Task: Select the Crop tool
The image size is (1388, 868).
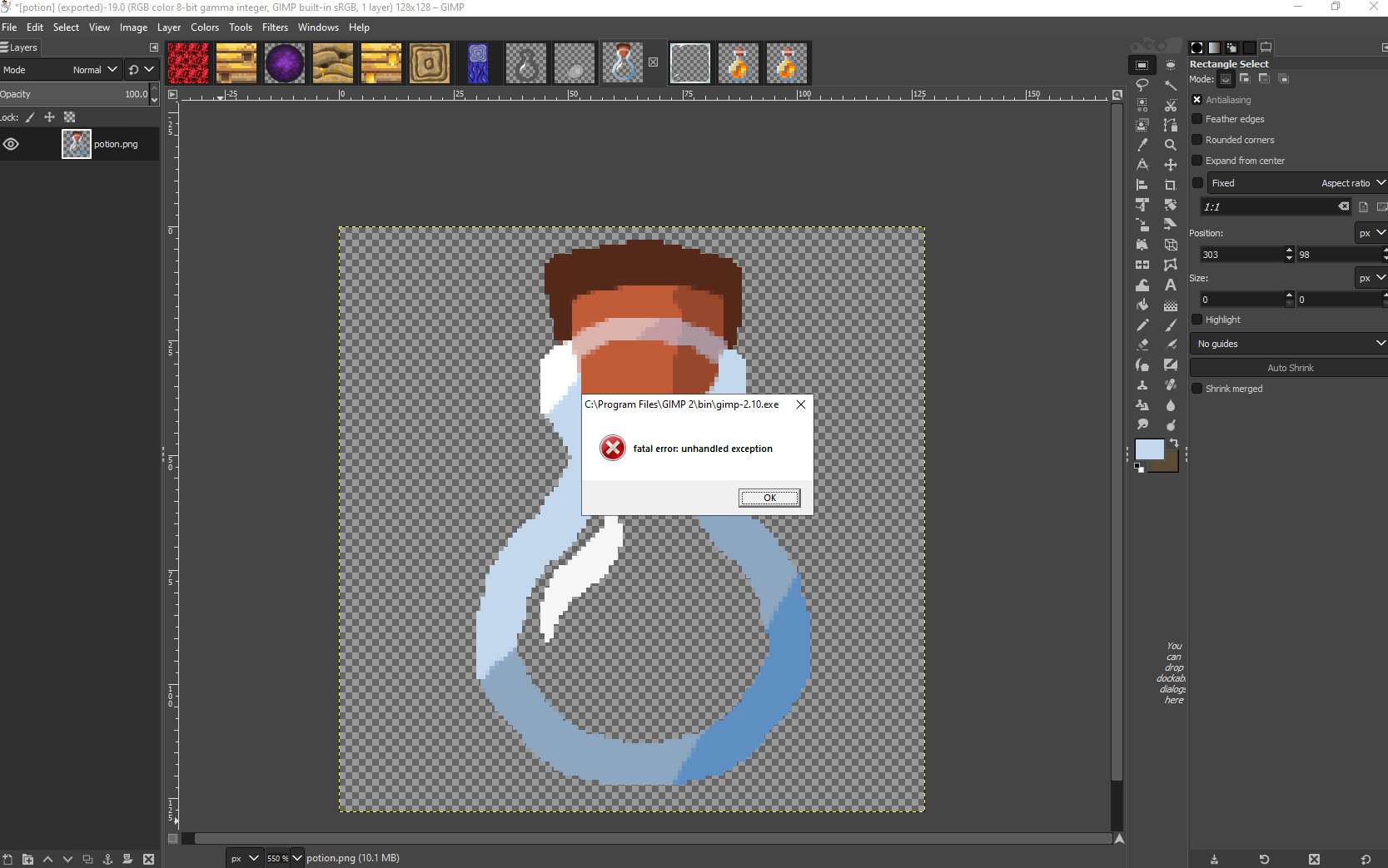Action: click(1171, 185)
